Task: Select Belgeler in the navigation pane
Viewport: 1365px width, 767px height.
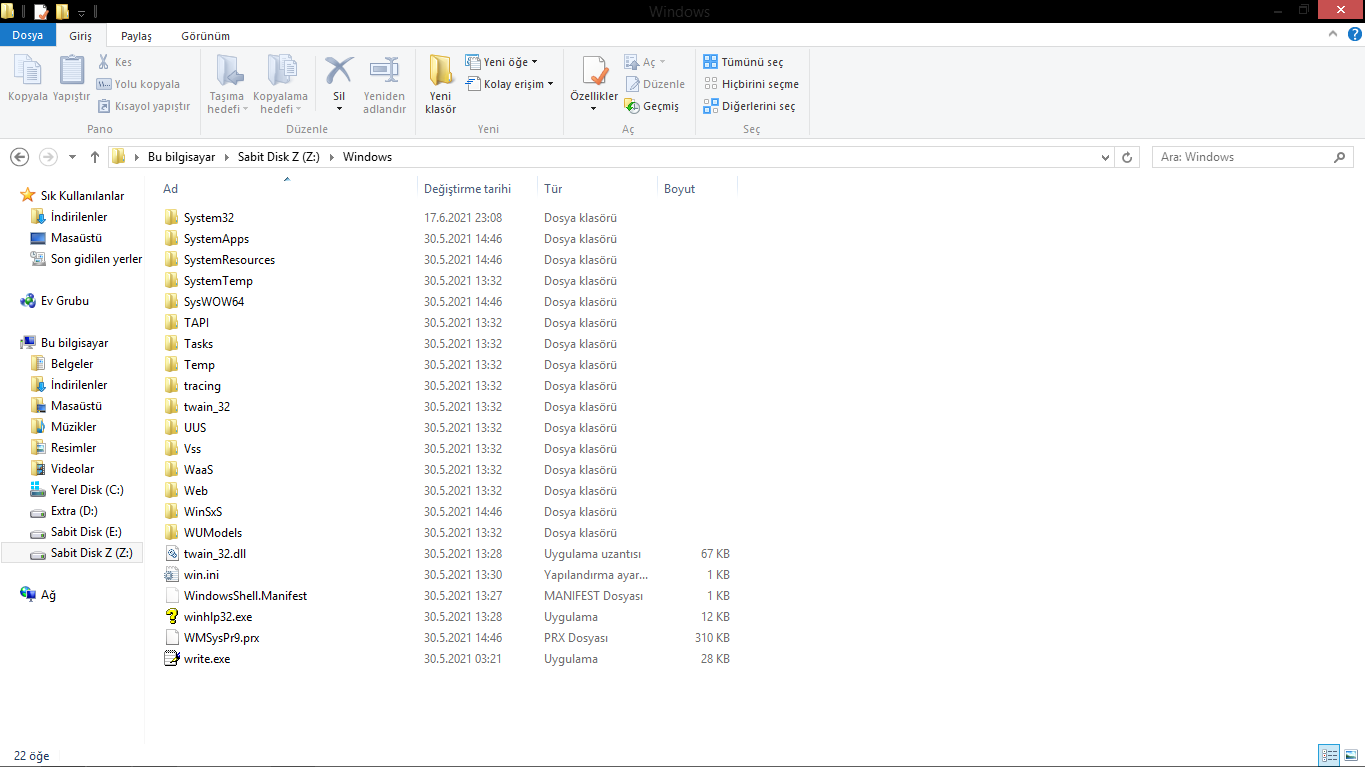Action: pos(72,364)
